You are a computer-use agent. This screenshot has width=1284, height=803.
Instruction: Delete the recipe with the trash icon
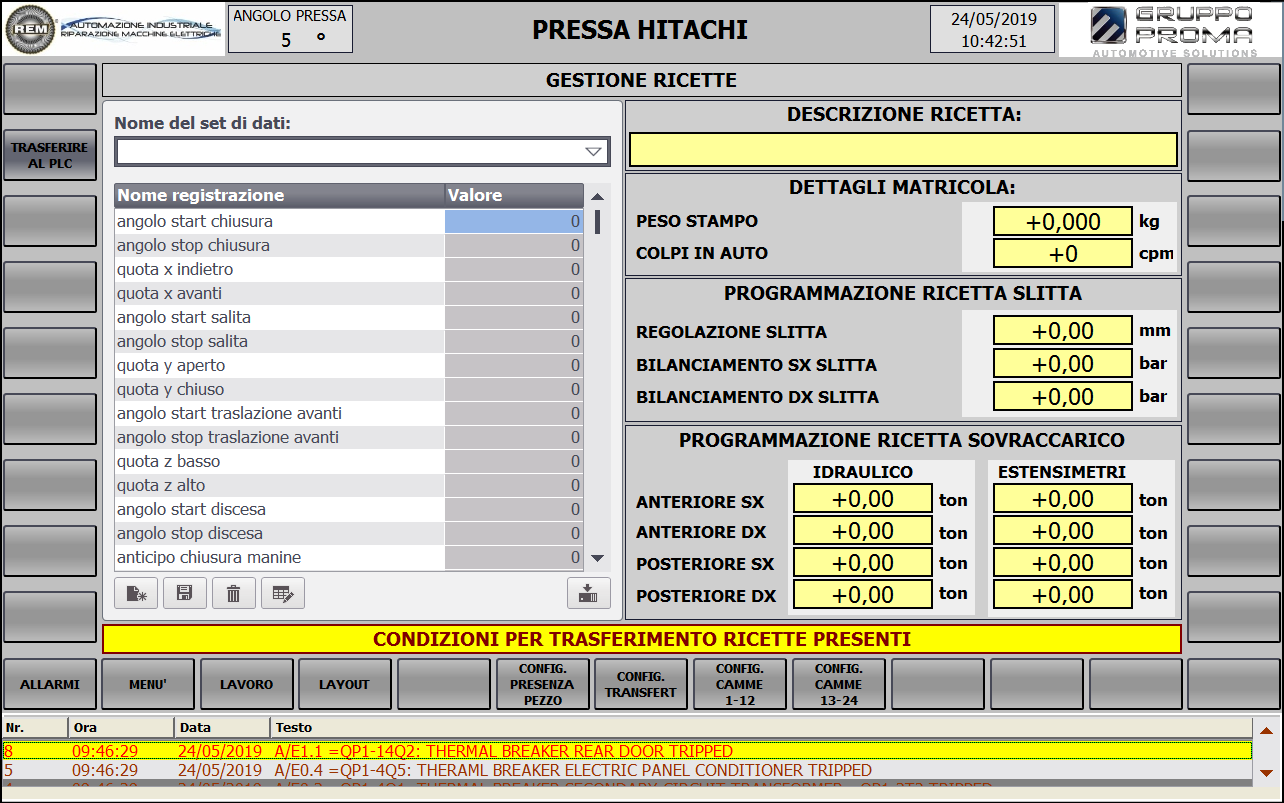click(234, 593)
